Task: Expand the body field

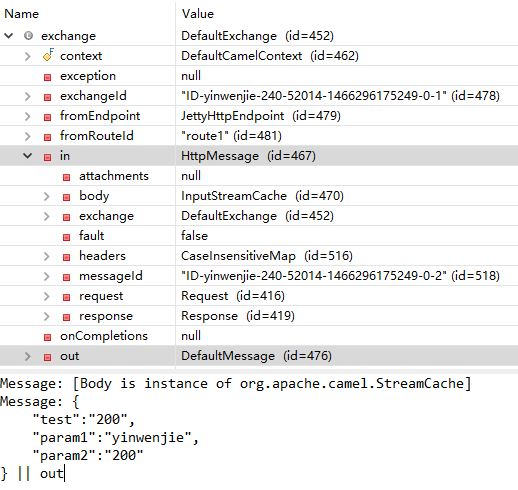Action: [47, 196]
